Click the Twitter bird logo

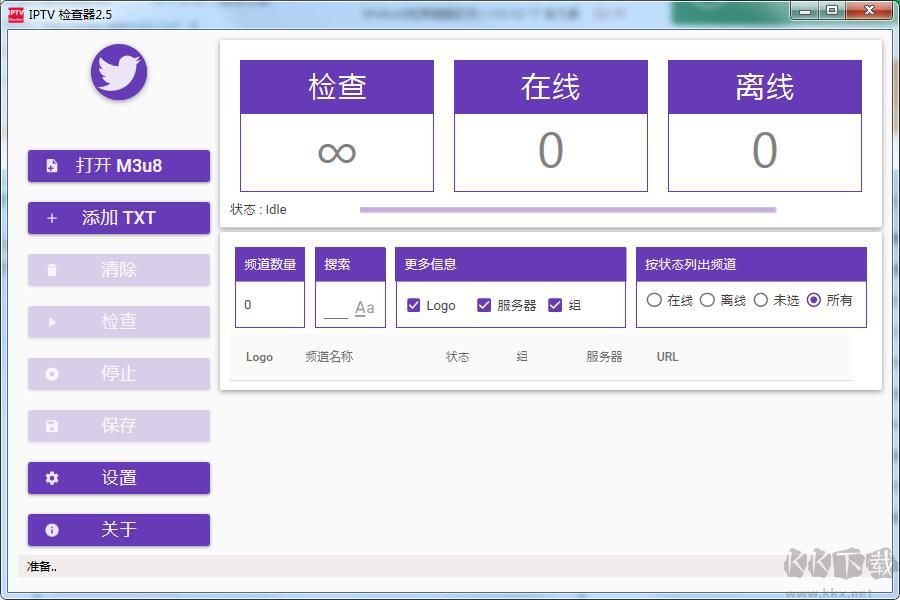pos(118,71)
